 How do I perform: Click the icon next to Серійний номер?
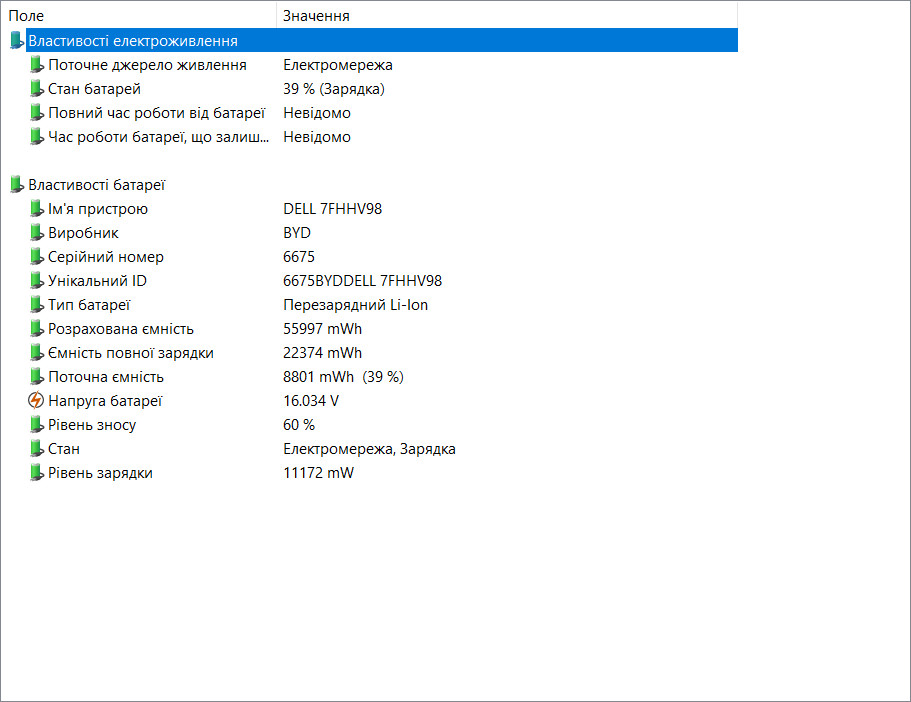click(x=37, y=257)
